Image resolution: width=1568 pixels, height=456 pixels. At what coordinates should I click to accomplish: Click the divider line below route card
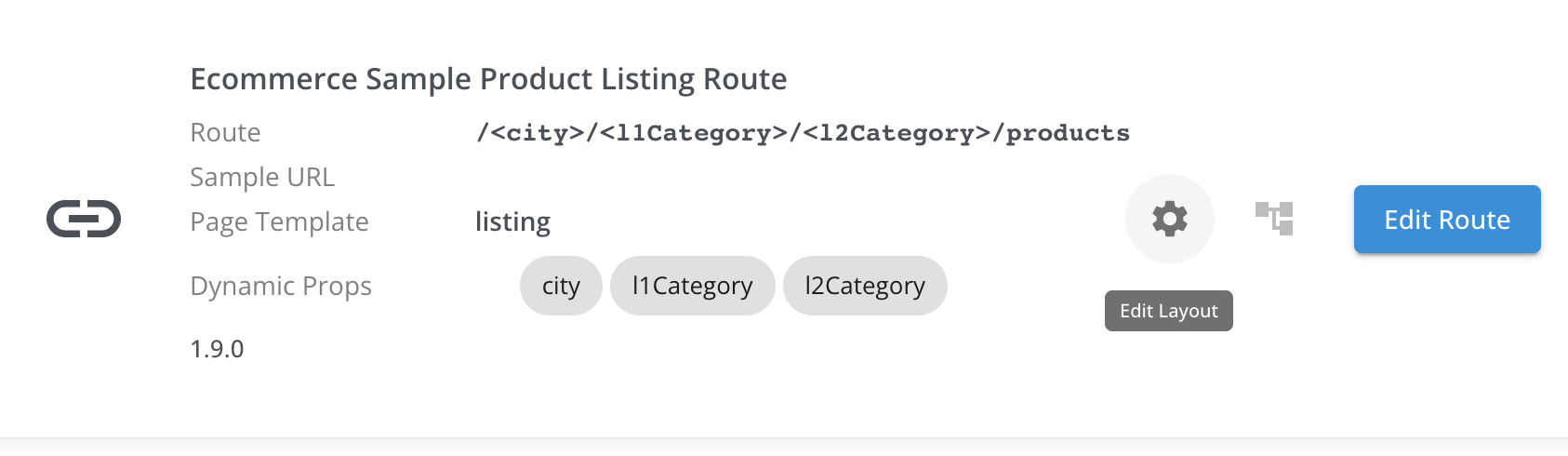pyautogui.click(x=784, y=437)
